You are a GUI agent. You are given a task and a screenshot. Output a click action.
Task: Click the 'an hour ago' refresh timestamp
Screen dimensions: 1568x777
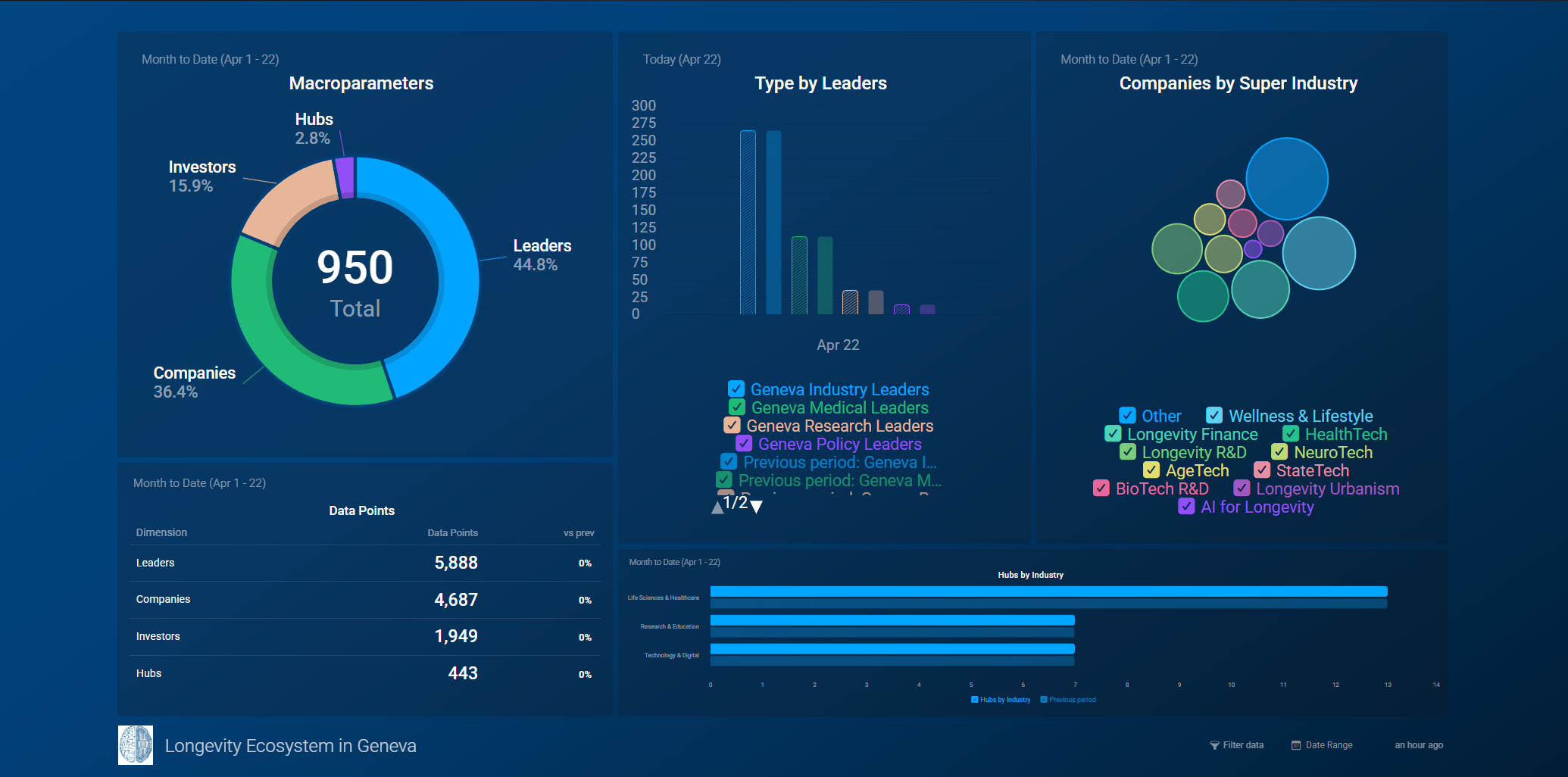tap(1419, 745)
